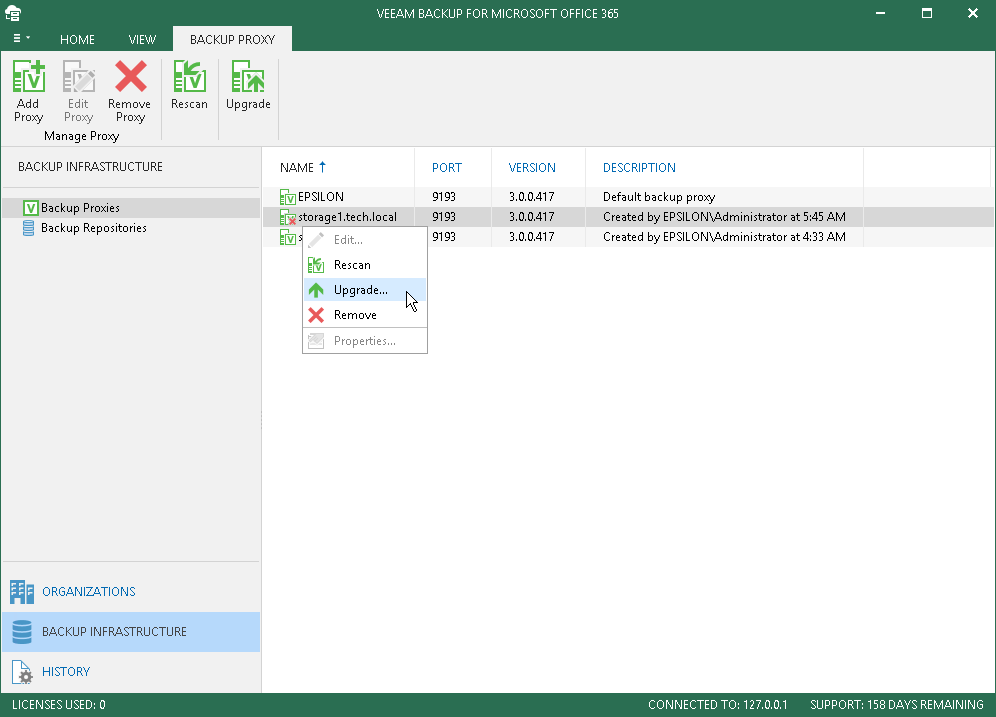Image resolution: width=996 pixels, height=717 pixels.
Task: Click the Veeam application icon in title bar
Action: [x=13, y=13]
